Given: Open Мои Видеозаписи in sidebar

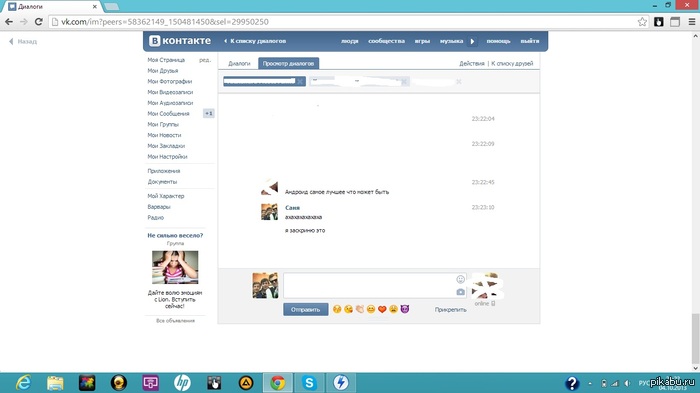Looking at the screenshot, I should pyautogui.click(x=170, y=92).
